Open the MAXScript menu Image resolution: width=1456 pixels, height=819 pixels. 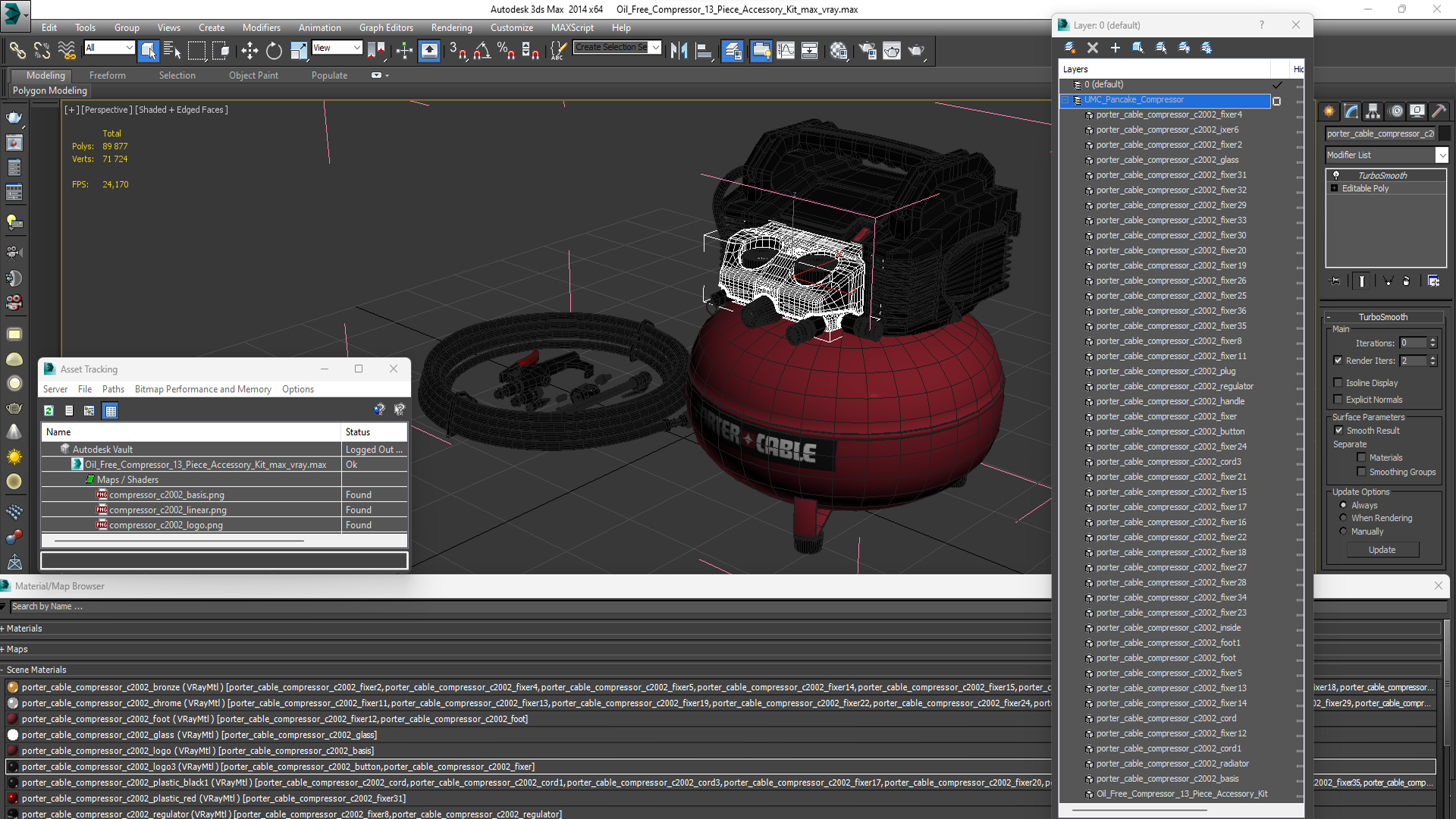[x=572, y=28]
